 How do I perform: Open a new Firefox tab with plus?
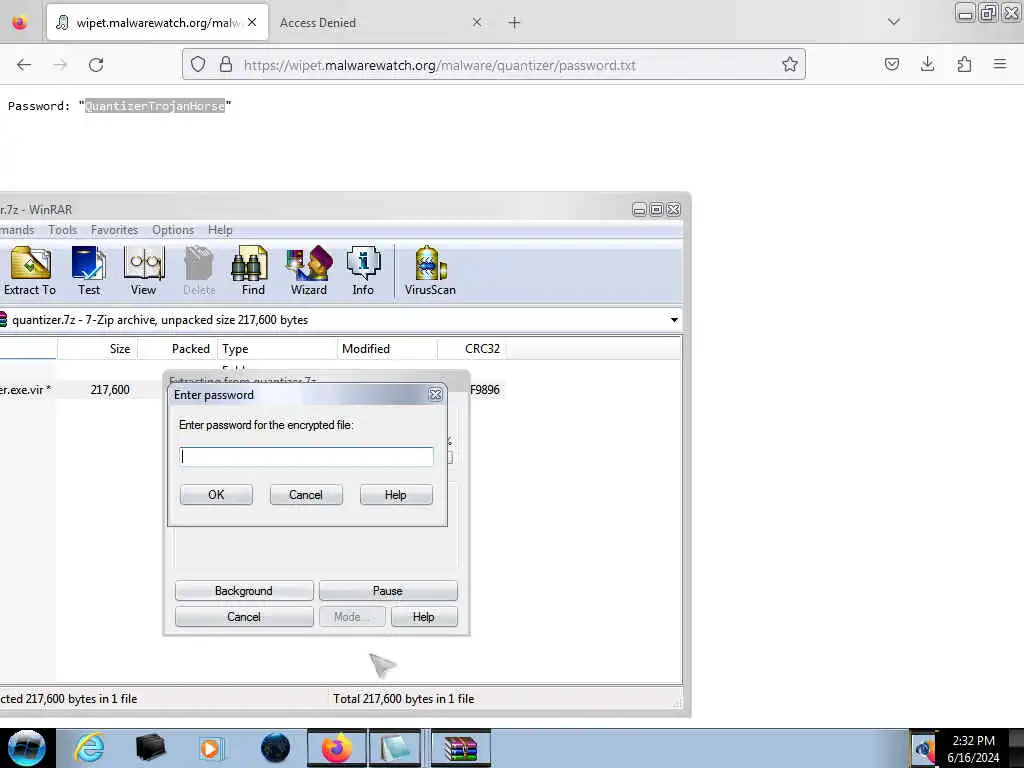514,23
